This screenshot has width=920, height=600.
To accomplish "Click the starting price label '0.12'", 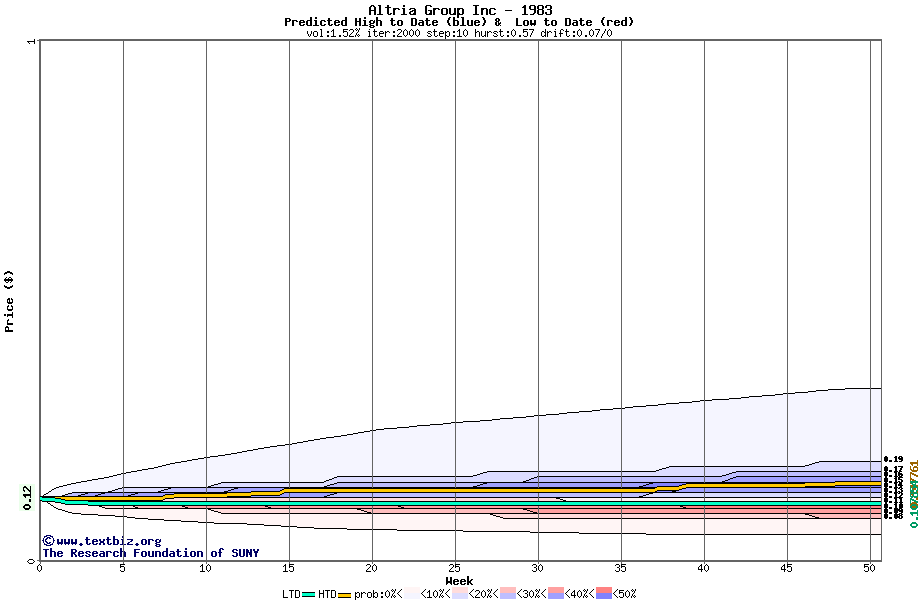I will (28, 498).
